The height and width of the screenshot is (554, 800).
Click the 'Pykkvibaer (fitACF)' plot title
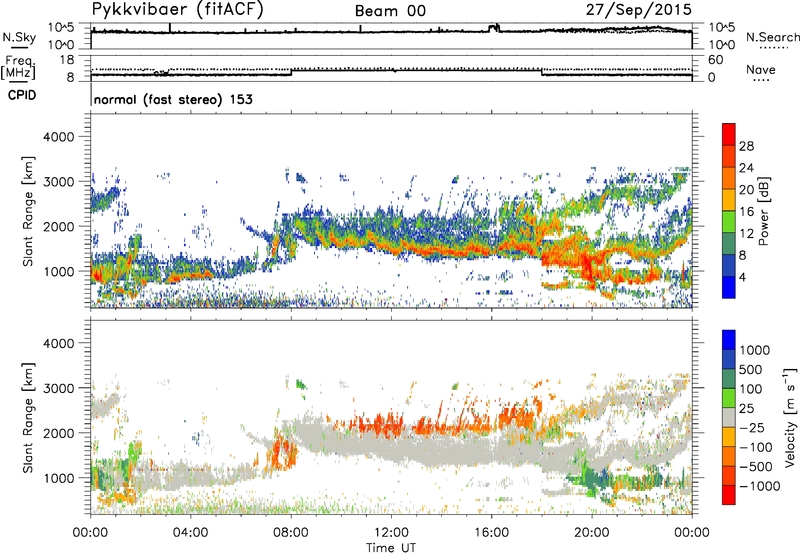coord(177,10)
